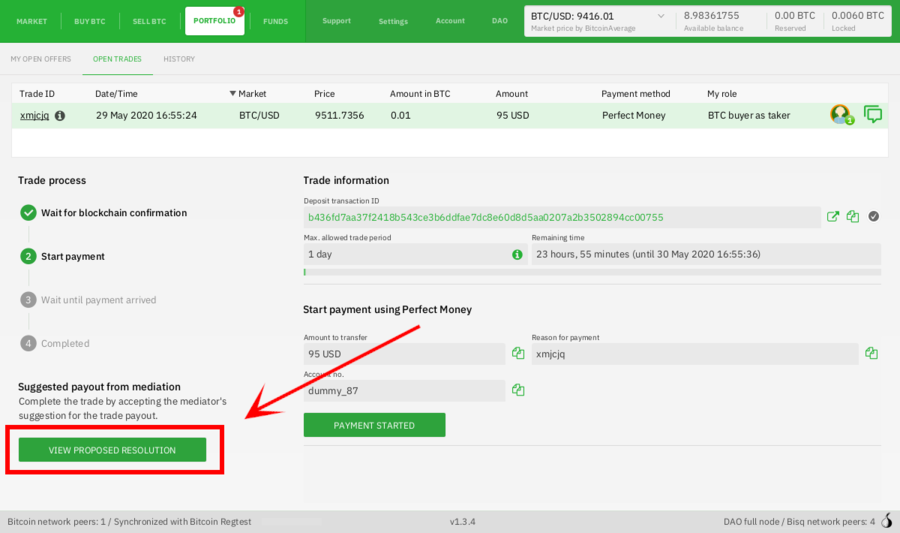
Task: Click the transaction confirmation checkmark indicator
Action: 873,217
